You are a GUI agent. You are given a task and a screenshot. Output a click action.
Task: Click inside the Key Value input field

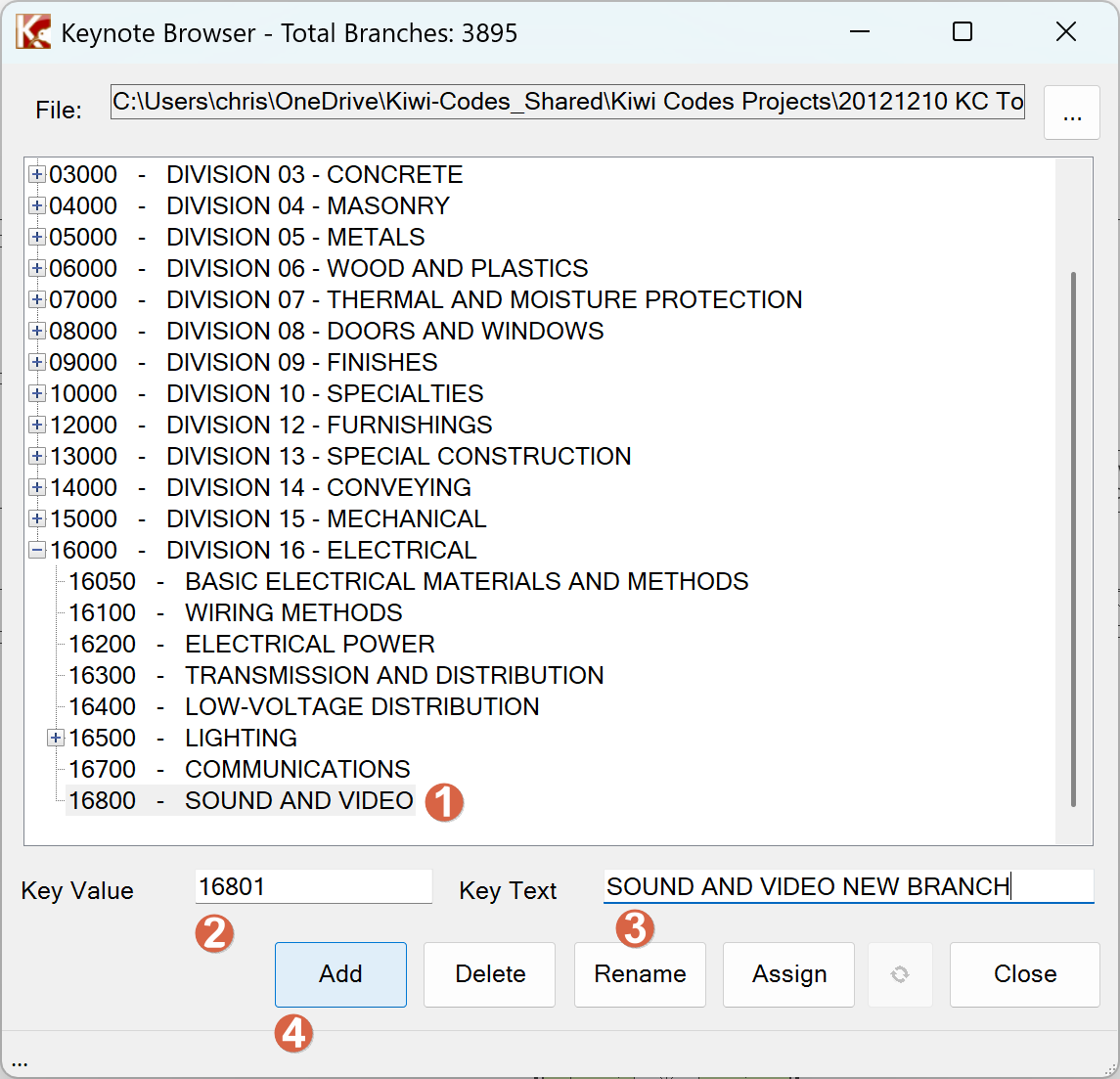coord(313,886)
